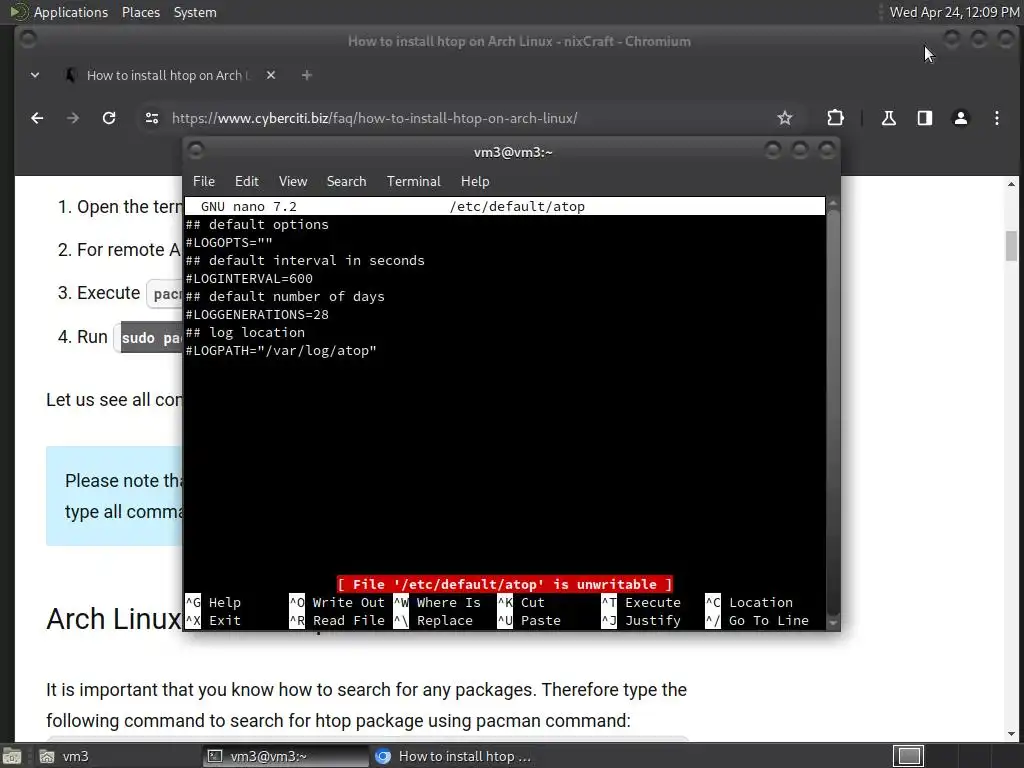Click the nano '^\ Replace' shortcut label
1024x768 pixels.
pyautogui.click(x=433, y=620)
